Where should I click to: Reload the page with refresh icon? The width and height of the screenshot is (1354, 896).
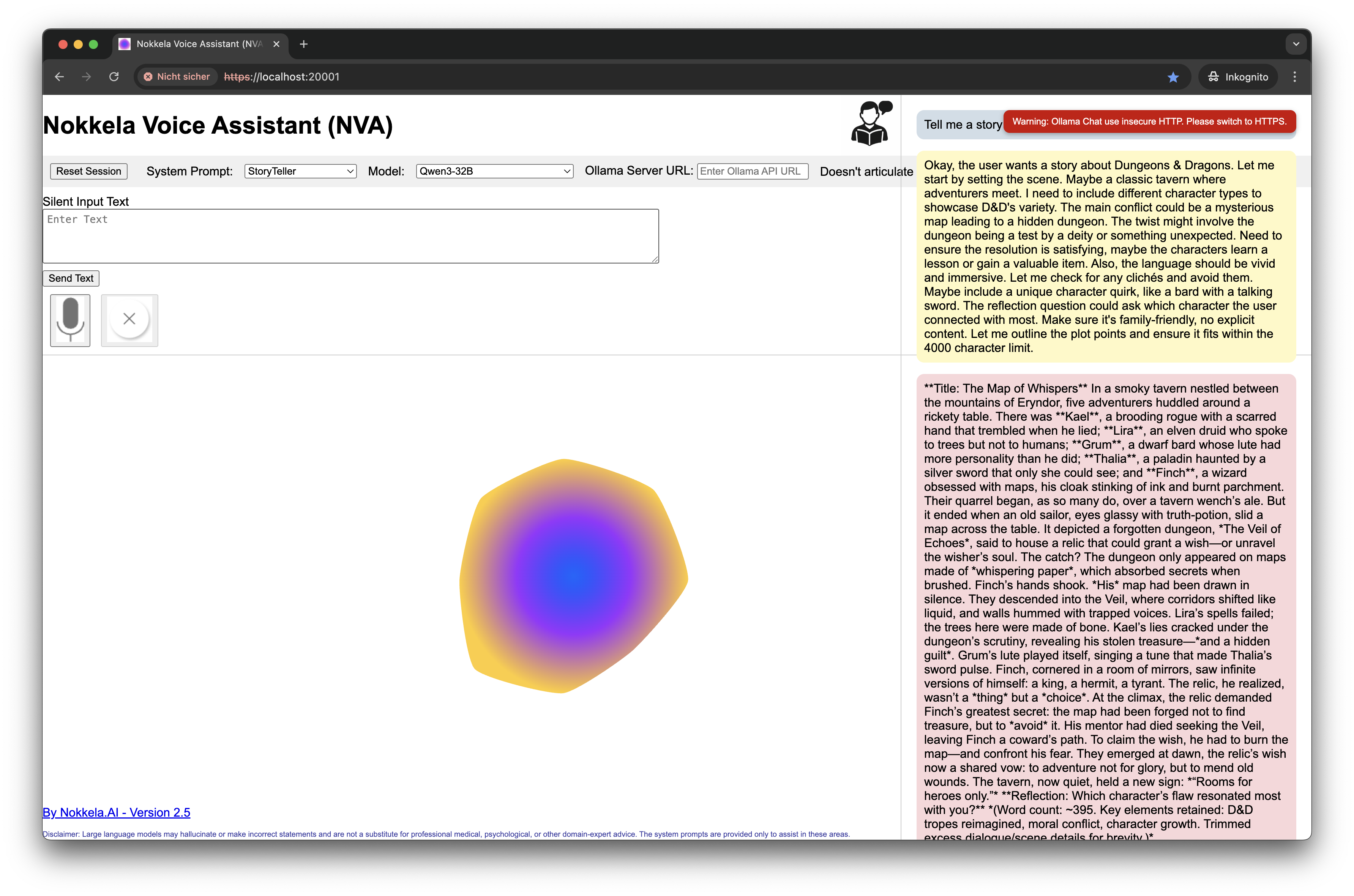[x=114, y=77]
